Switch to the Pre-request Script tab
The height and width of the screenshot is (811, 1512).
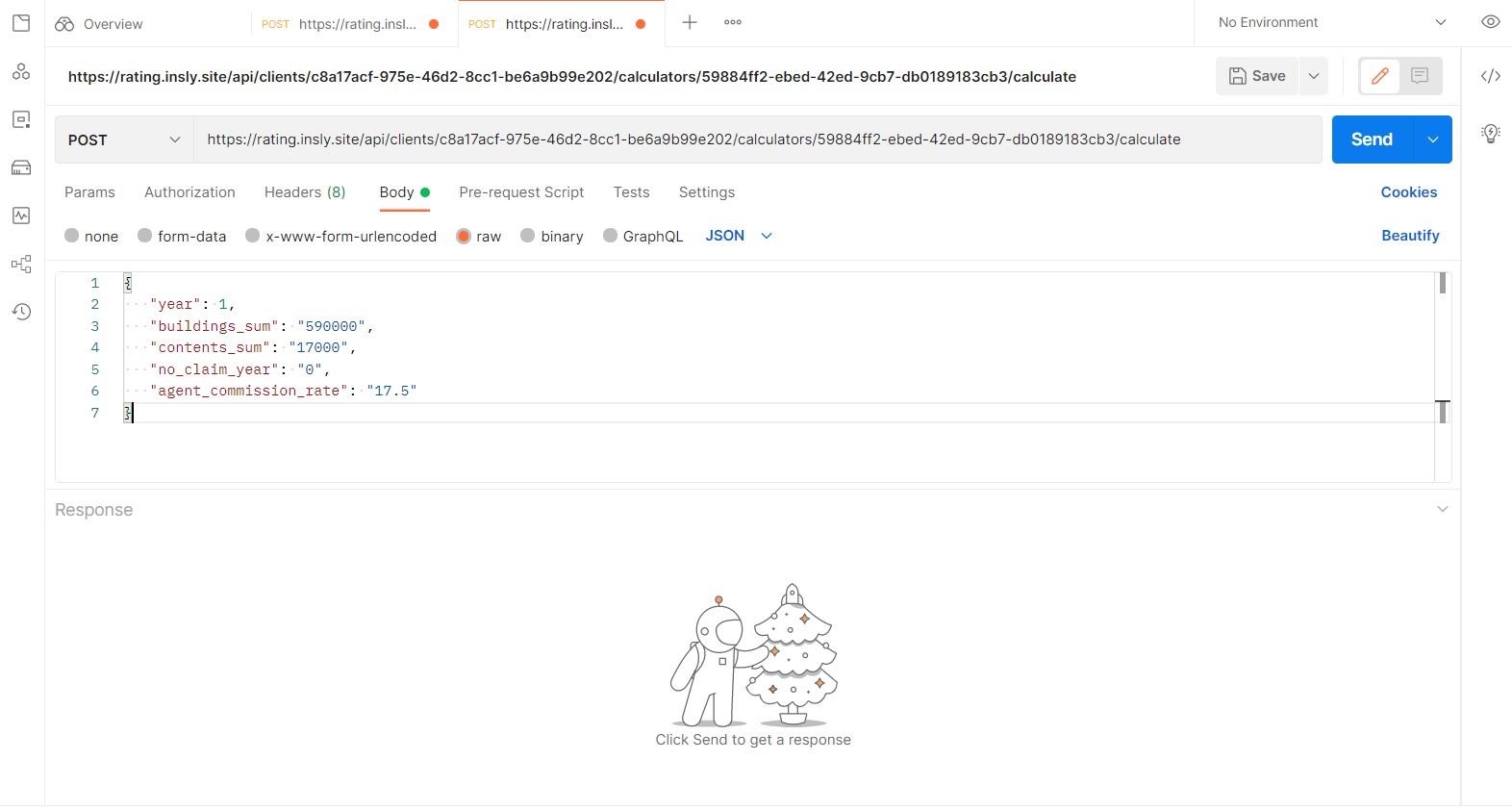click(521, 192)
